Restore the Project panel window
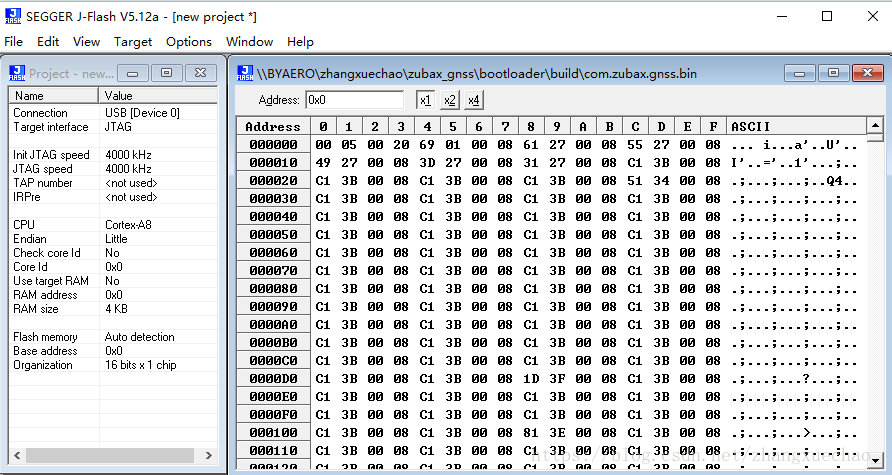Image resolution: width=892 pixels, height=475 pixels. 167,73
